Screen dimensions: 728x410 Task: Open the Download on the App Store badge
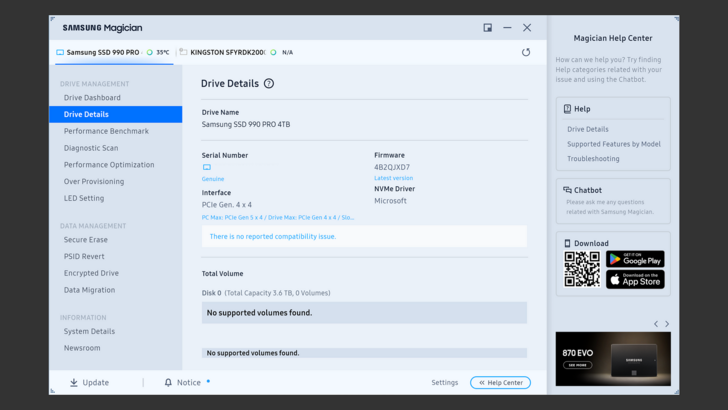[635, 279]
